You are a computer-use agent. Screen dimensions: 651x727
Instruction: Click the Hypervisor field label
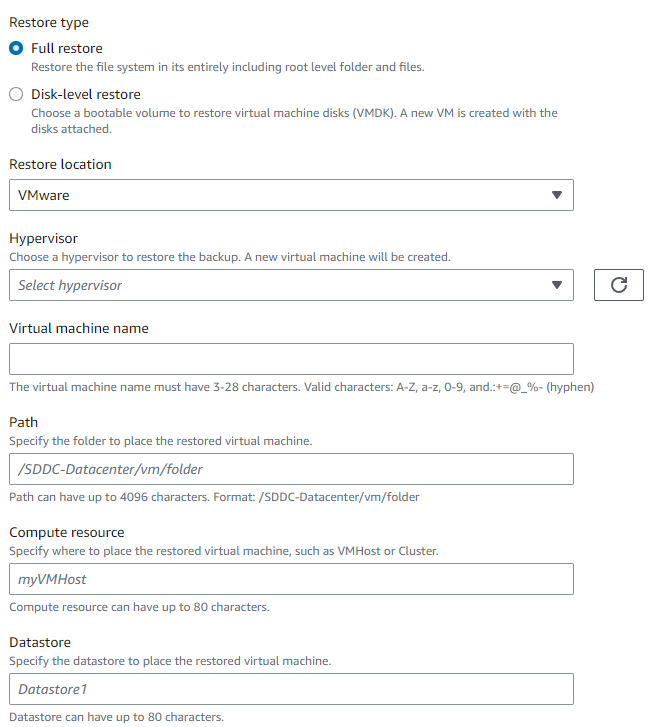[43, 239]
